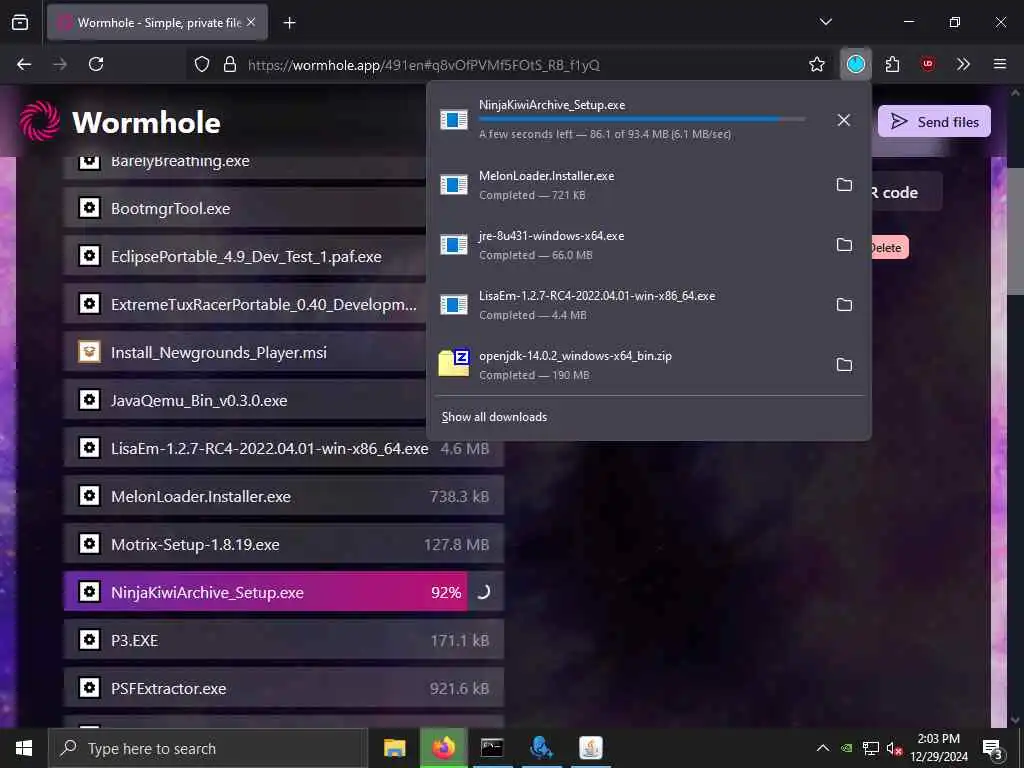Viewport: 1024px width, 768px height.
Task: Click the Type here to search box
Action: point(208,748)
